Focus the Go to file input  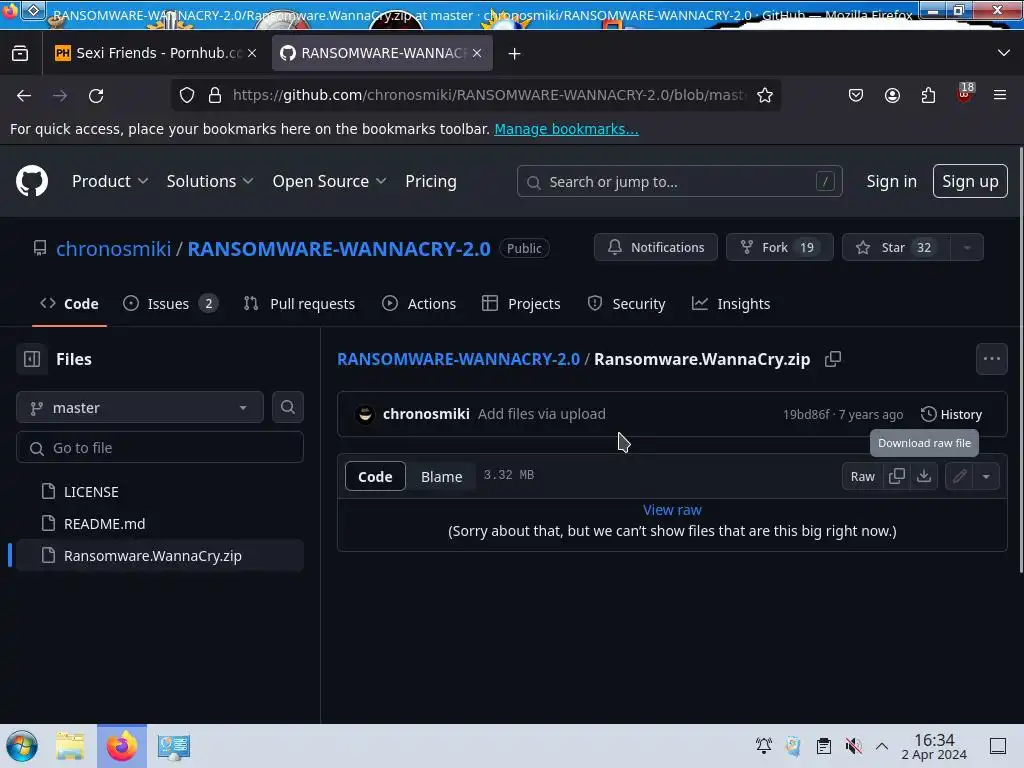(x=160, y=447)
